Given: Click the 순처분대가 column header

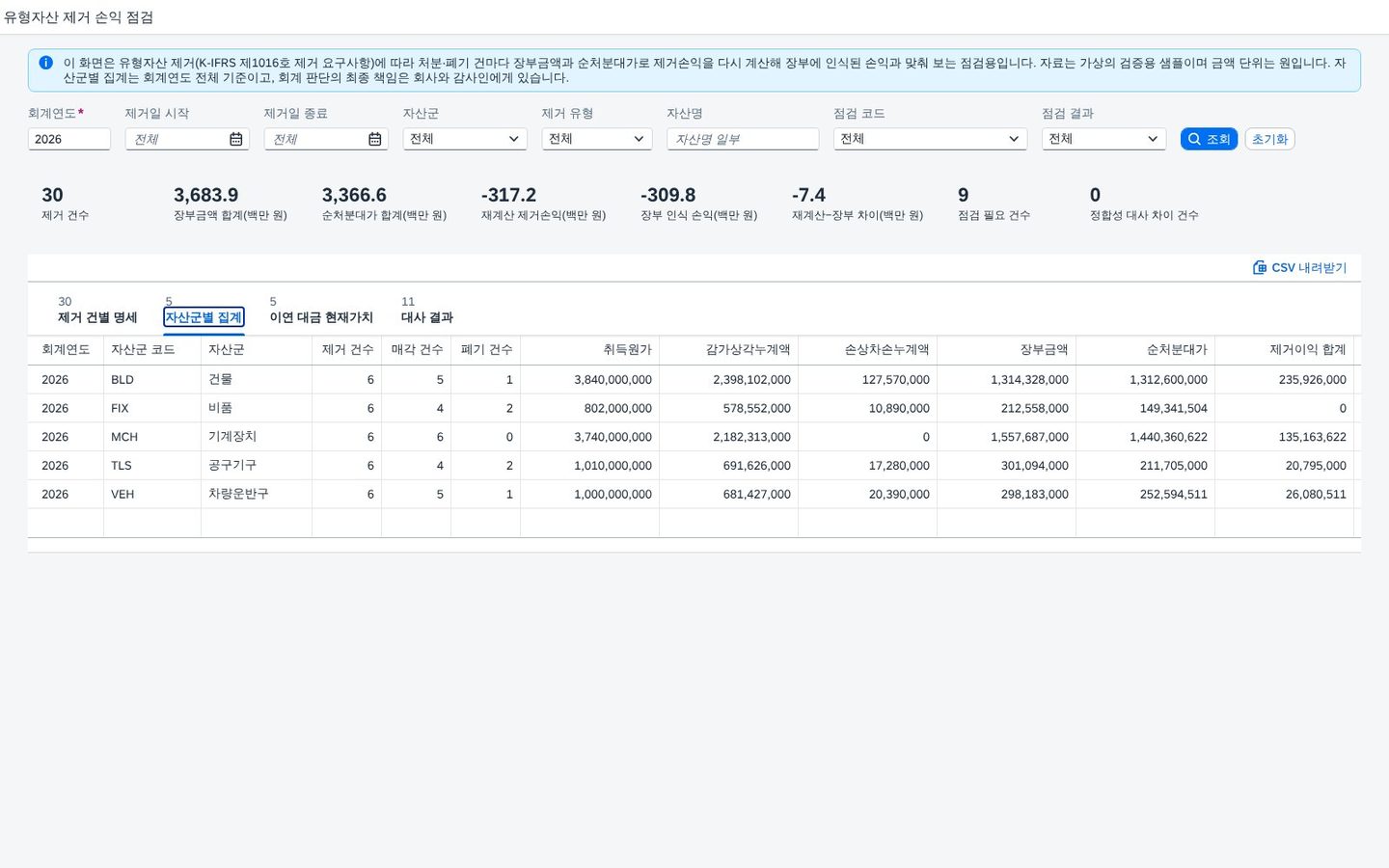Looking at the screenshot, I should 1146,350.
